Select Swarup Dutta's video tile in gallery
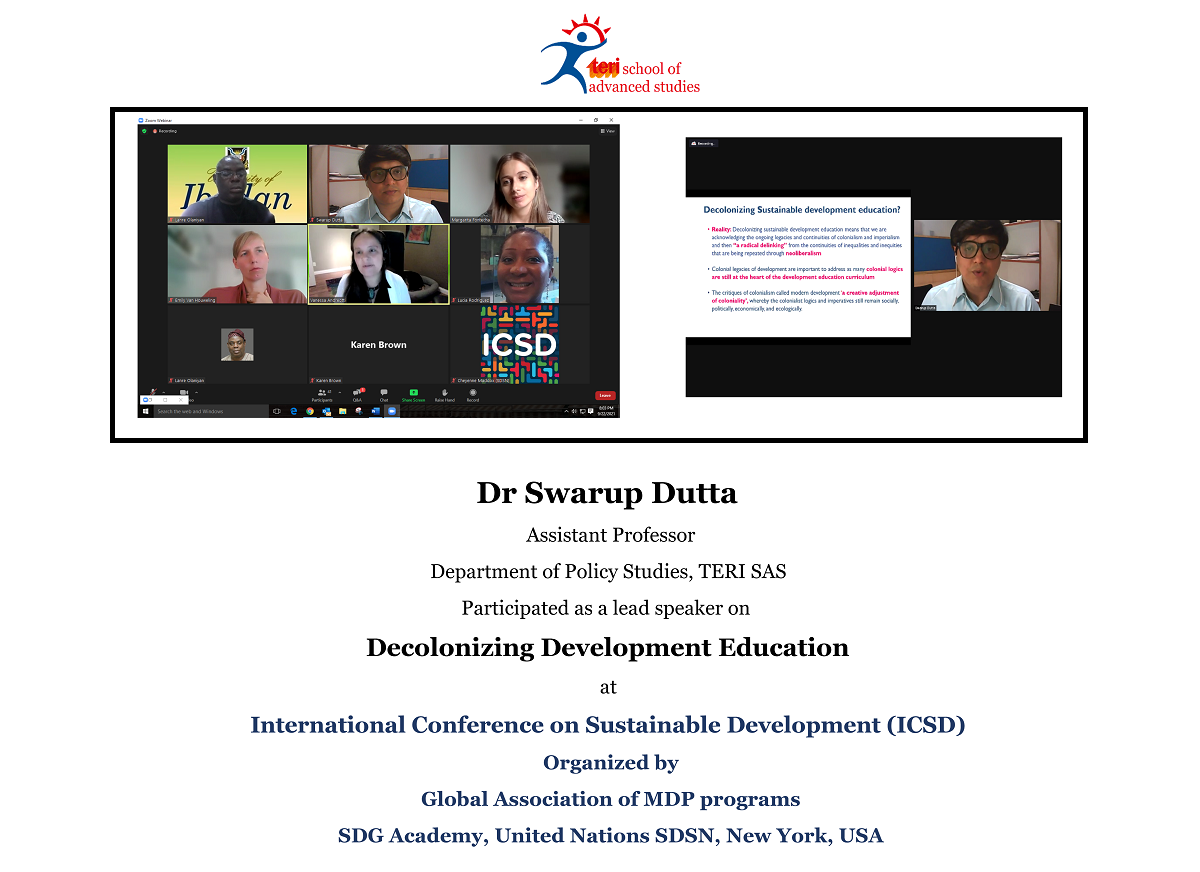Screen dimensions: 1200x872 tap(378, 184)
